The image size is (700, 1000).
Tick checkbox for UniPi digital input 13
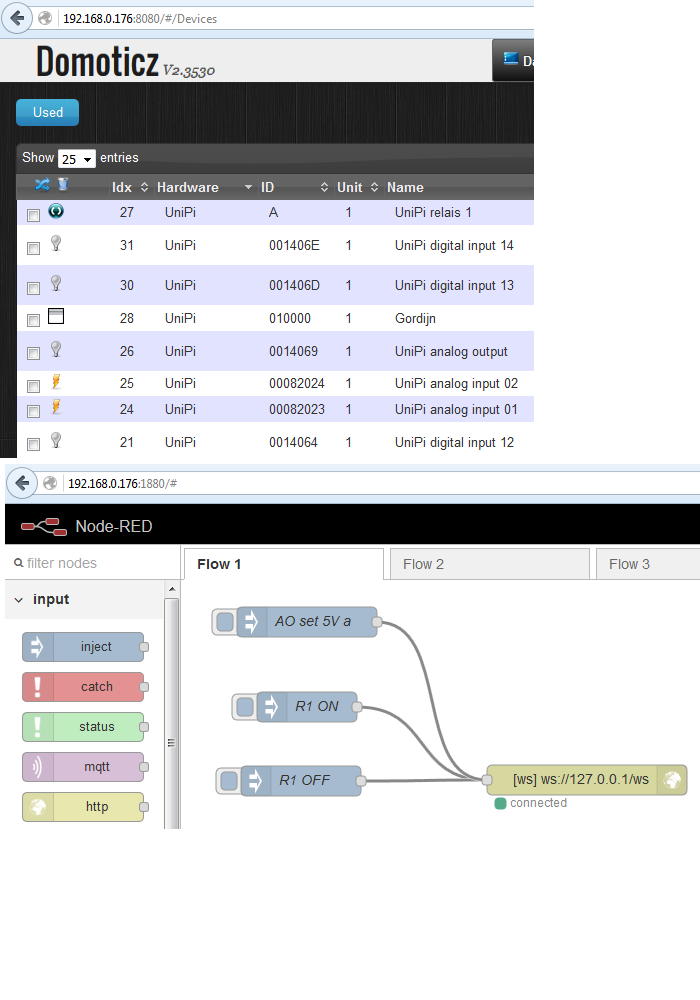coord(34,288)
